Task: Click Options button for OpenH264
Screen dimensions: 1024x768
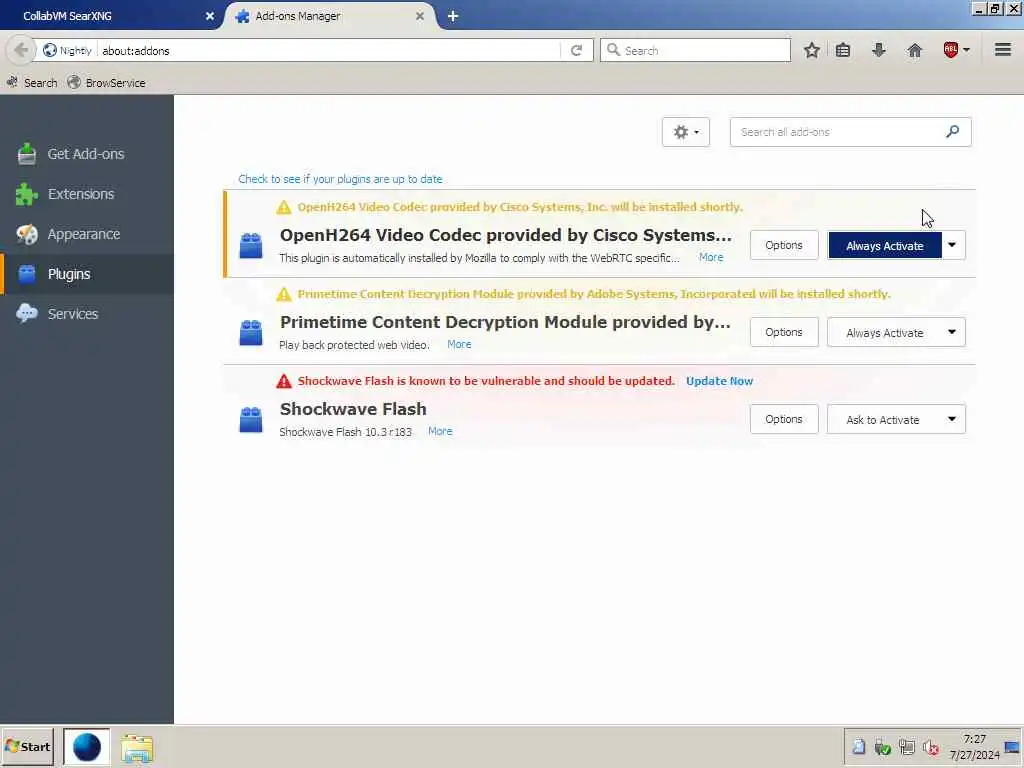Action: pos(784,245)
